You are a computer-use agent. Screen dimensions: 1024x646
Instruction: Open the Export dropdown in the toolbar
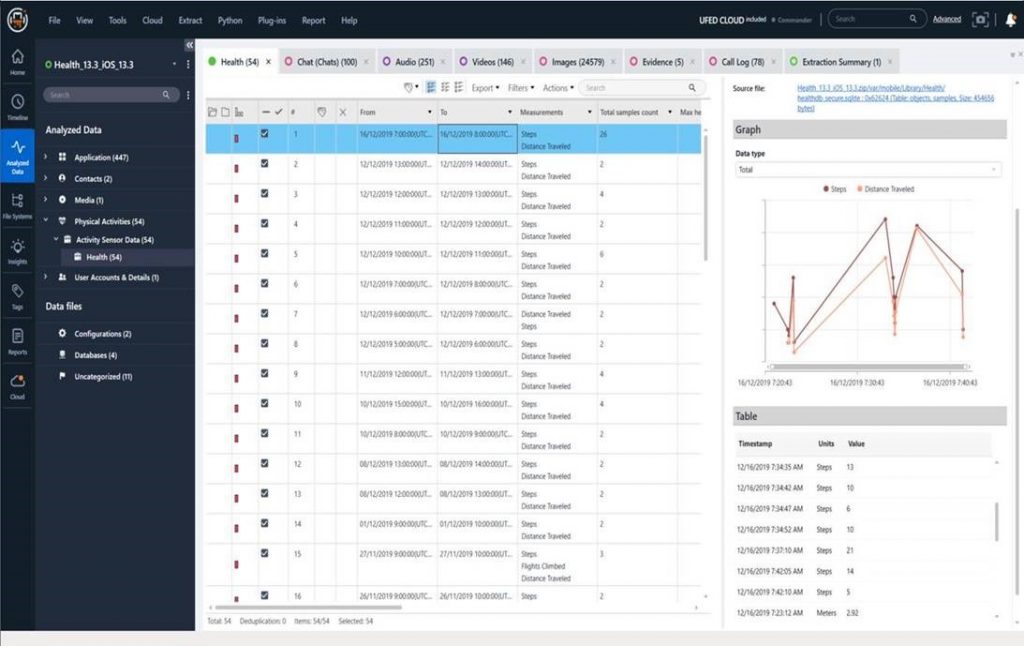pyautogui.click(x=485, y=88)
